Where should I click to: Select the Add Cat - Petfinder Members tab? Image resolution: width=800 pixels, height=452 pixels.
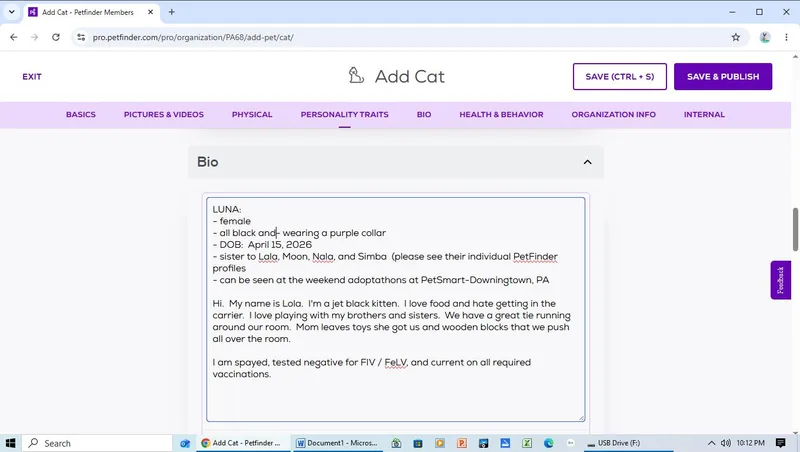[88, 12]
